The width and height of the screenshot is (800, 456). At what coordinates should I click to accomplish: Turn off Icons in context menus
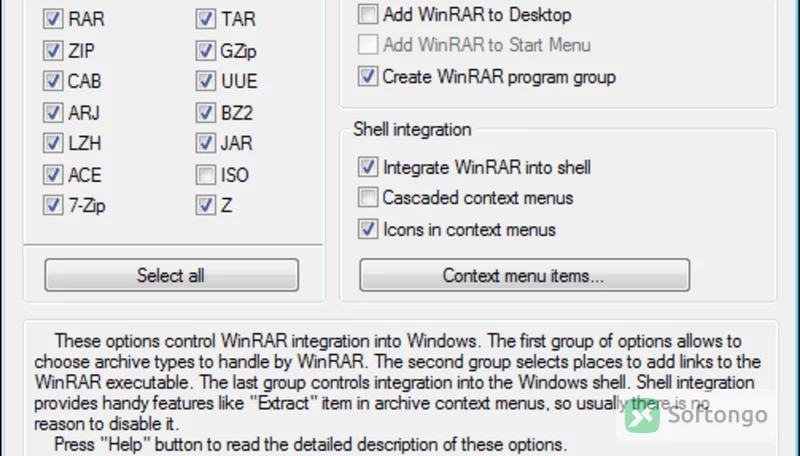368,230
